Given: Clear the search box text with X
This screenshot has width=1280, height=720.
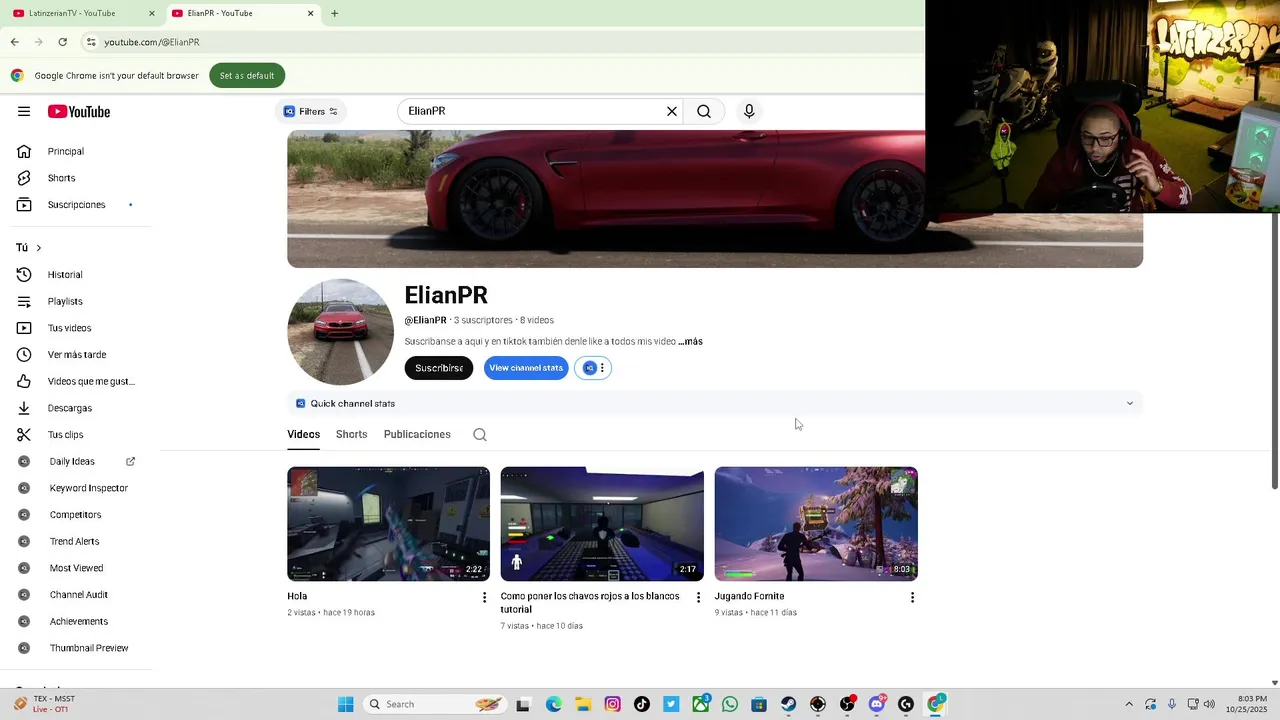Looking at the screenshot, I should tap(672, 111).
